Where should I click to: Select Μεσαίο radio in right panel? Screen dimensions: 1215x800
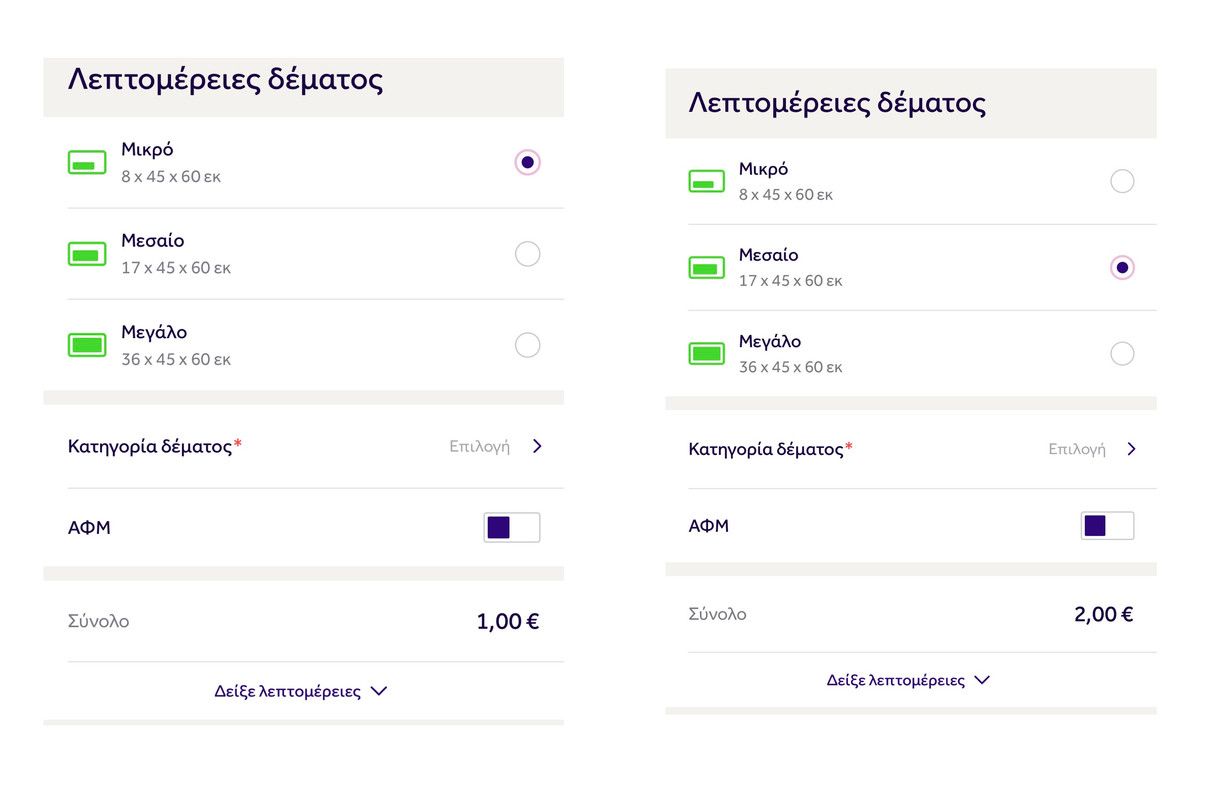(1122, 267)
